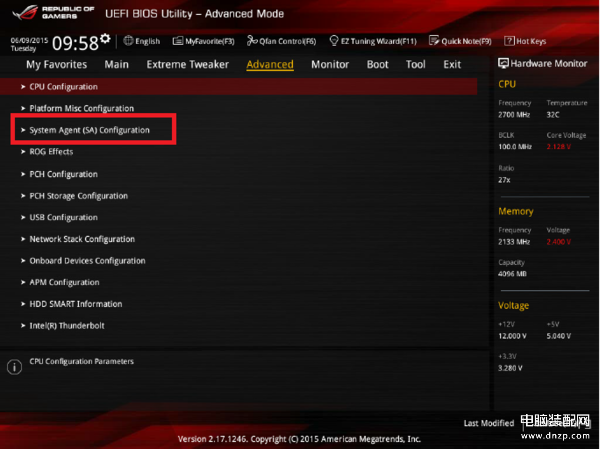Image resolution: width=600 pixels, height=449 pixels.
Task: Expand the CPU Configuration arrow
Action: point(23,87)
